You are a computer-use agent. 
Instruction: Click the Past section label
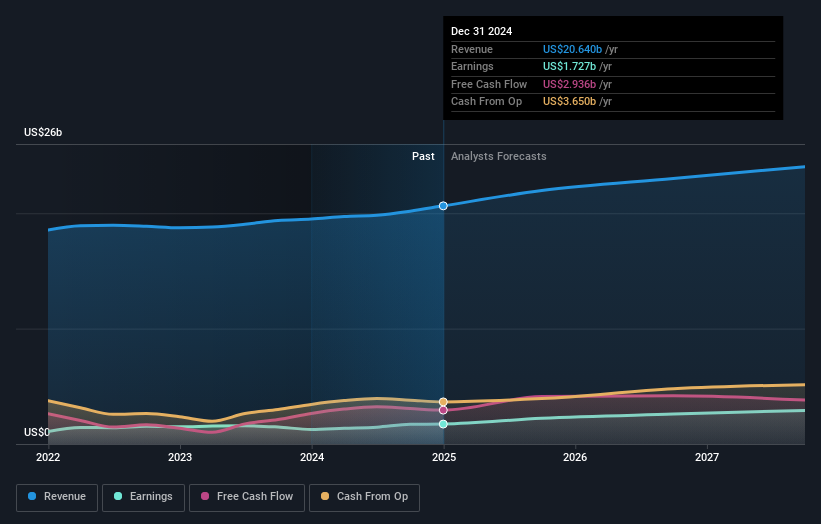423,156
